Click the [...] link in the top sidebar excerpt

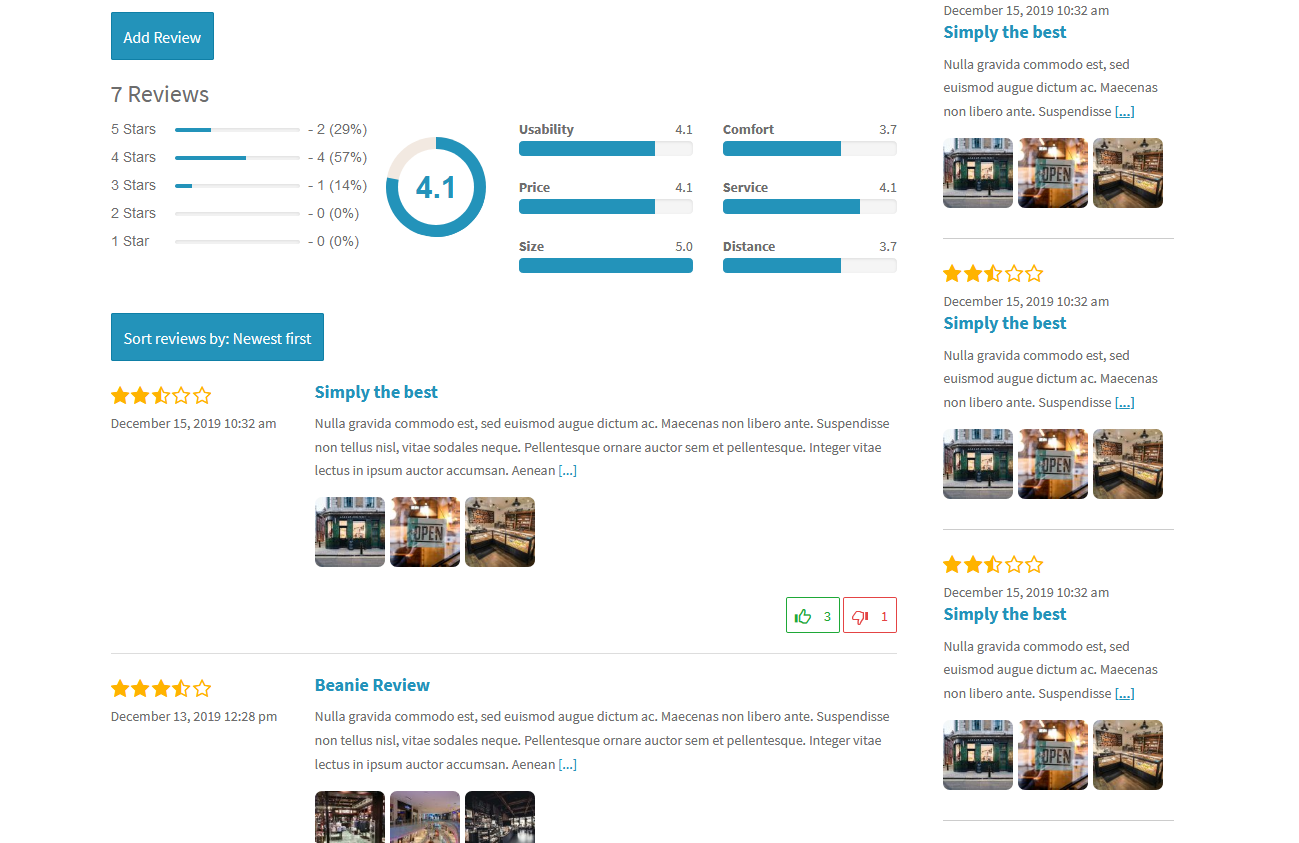tap(1124, 111)
